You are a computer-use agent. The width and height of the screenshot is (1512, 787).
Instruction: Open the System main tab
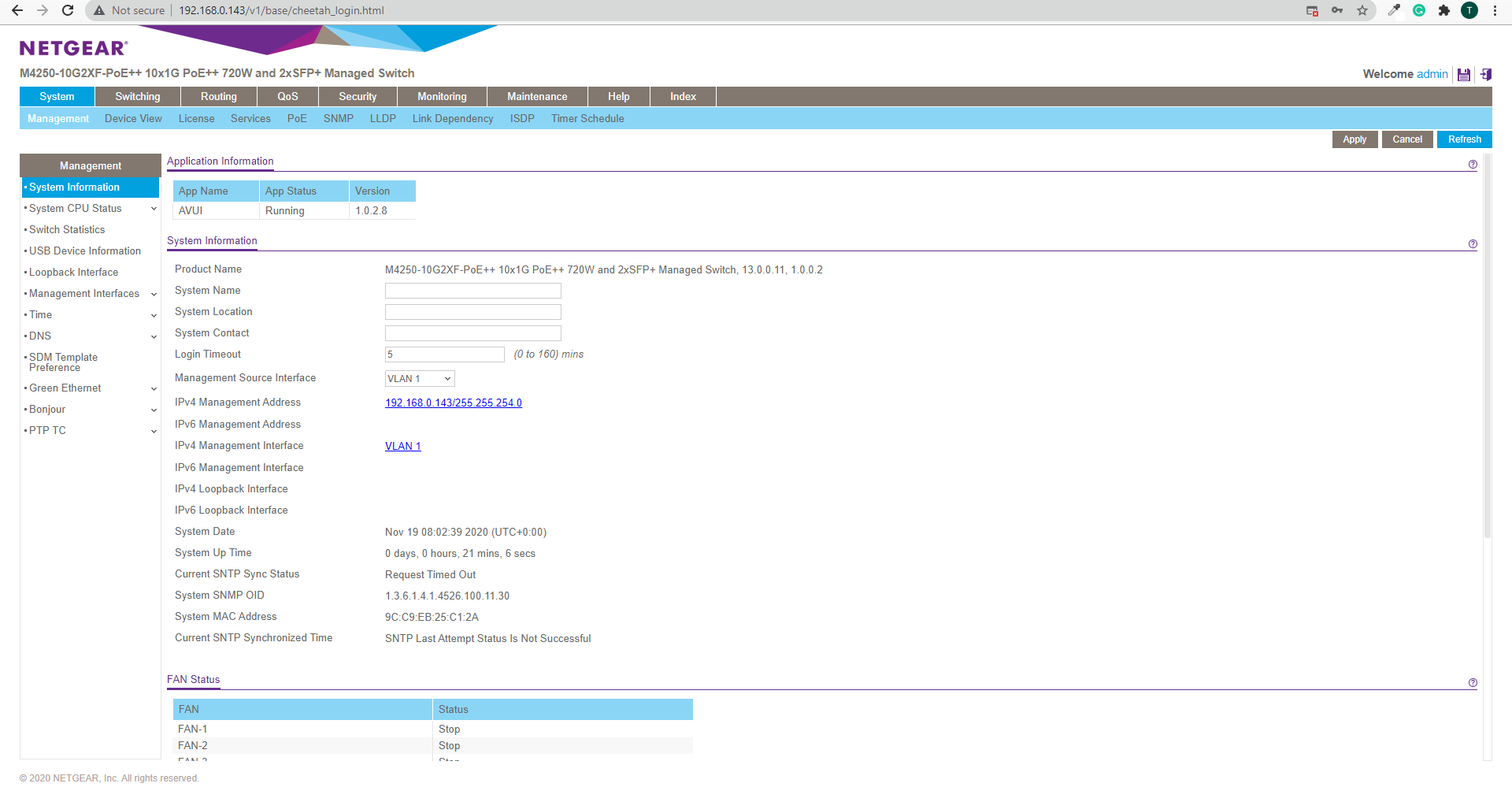point(57,96)
